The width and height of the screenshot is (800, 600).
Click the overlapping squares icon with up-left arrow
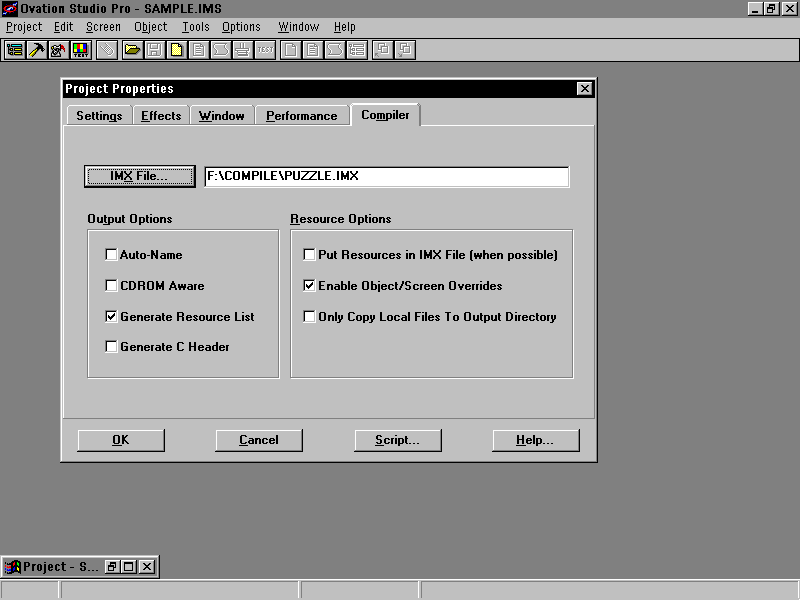point(383,50)
